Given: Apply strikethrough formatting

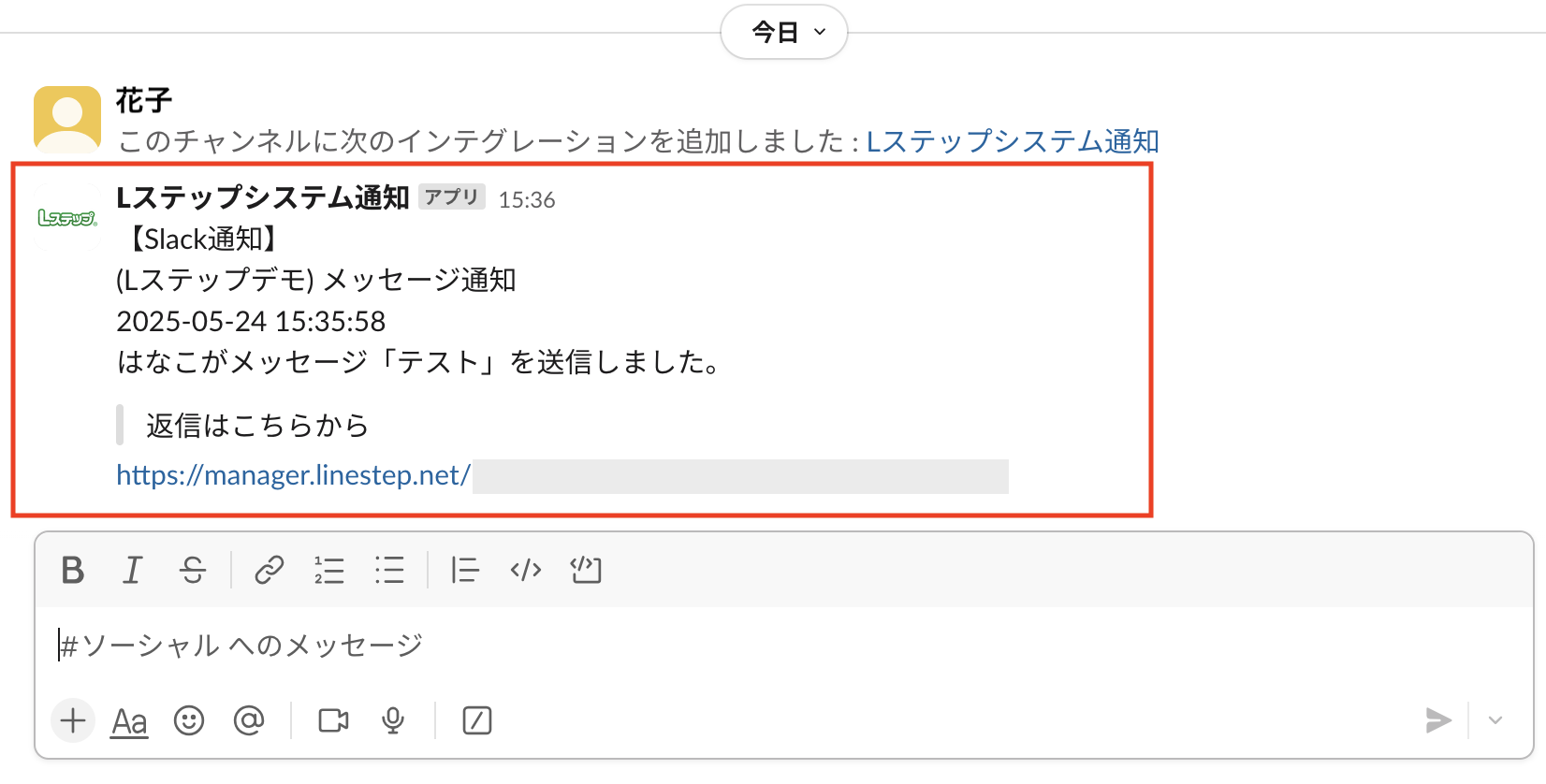Looking at the screenshot, I should [193, 570].
